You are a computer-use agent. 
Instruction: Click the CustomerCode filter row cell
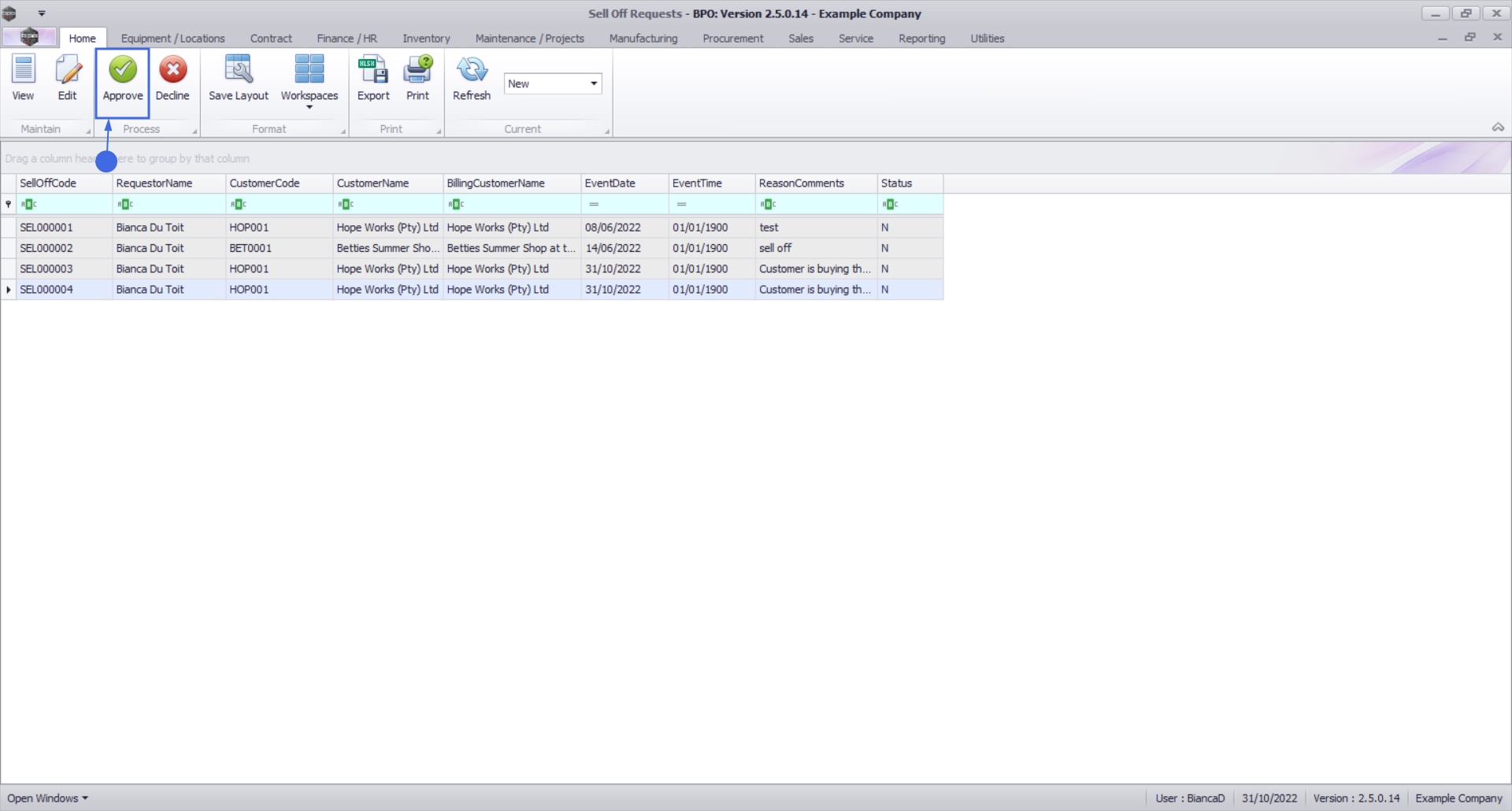(280, 205)
